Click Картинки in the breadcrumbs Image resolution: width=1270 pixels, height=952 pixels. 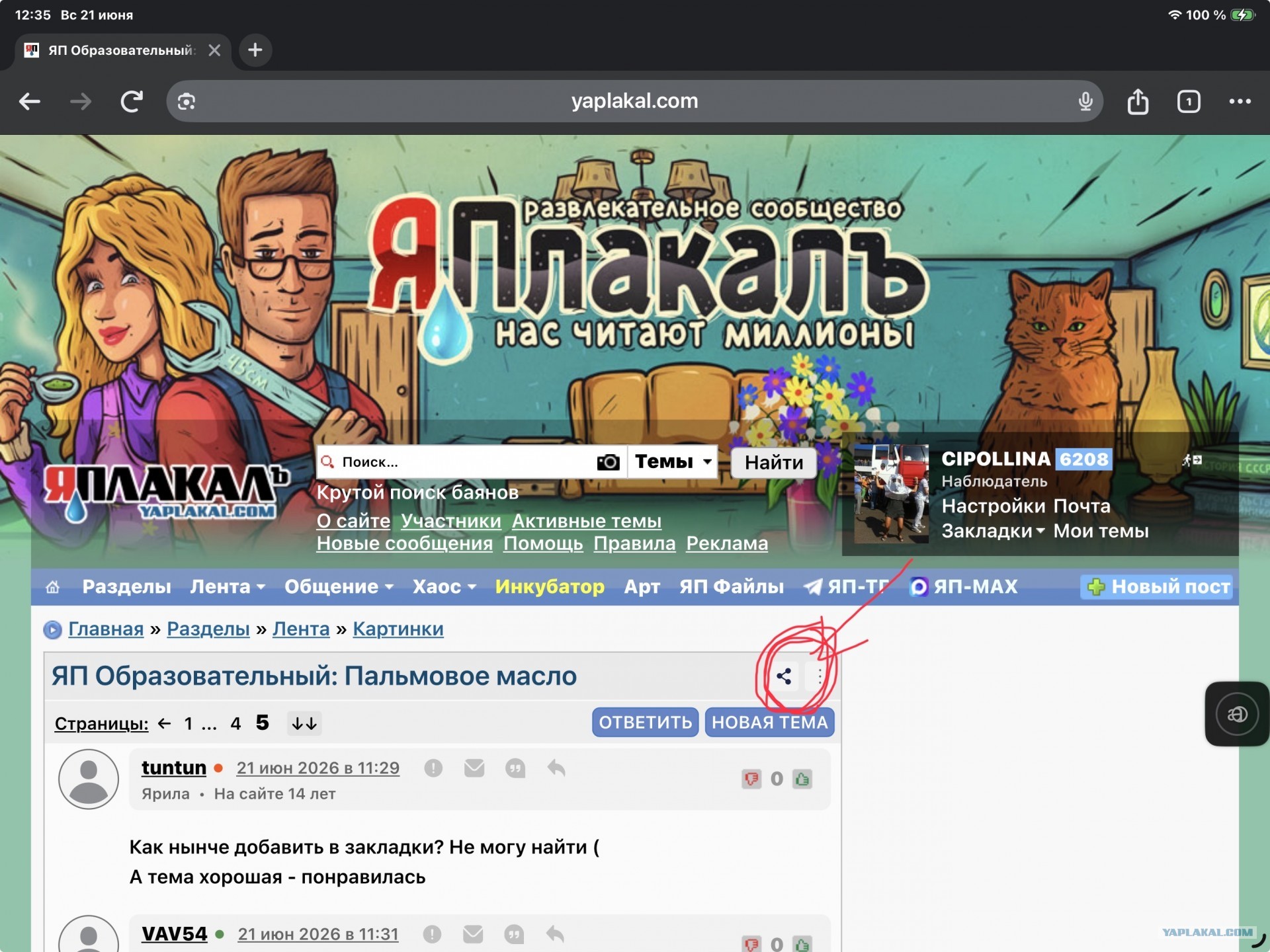pyautogui.click(x=398, y=629)
